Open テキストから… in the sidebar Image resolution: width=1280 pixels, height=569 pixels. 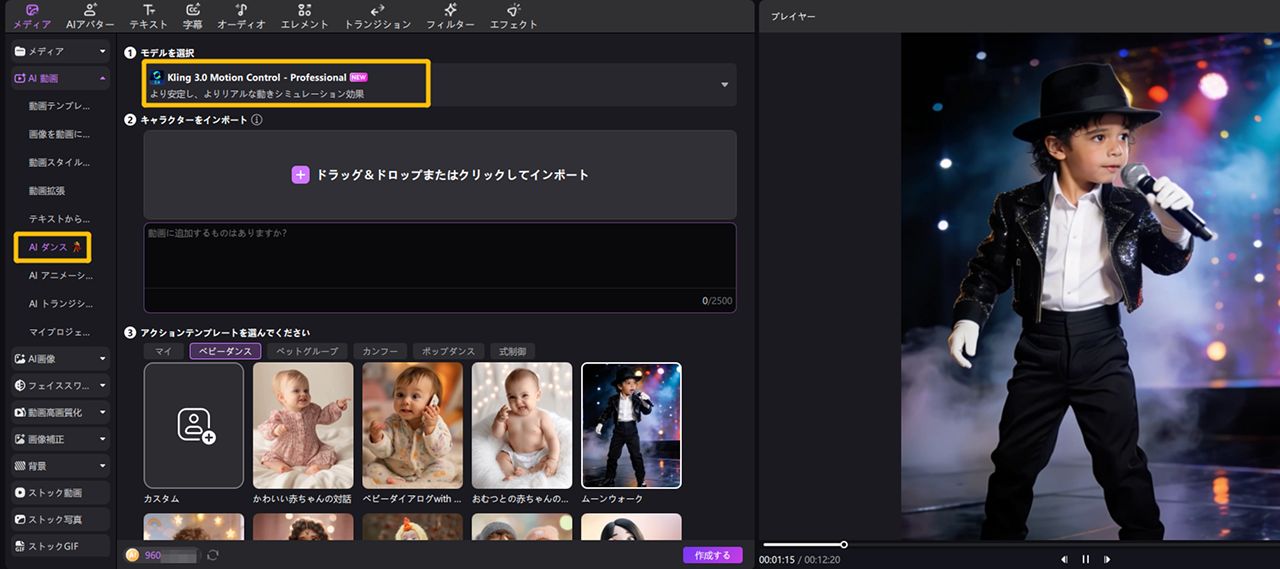(60, 218)
